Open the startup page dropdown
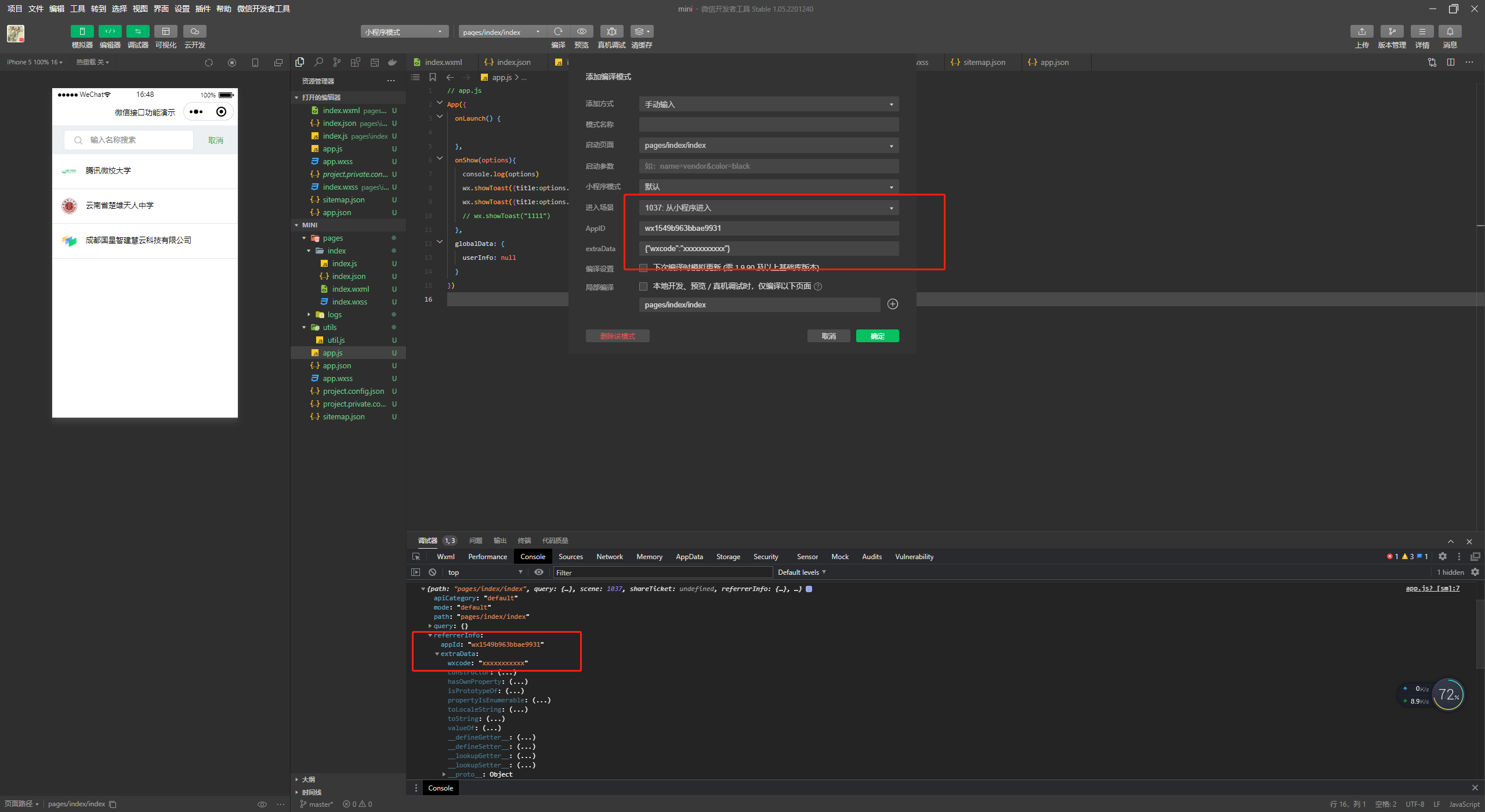The image size is (1485, 812). click(x=769, y=146)
